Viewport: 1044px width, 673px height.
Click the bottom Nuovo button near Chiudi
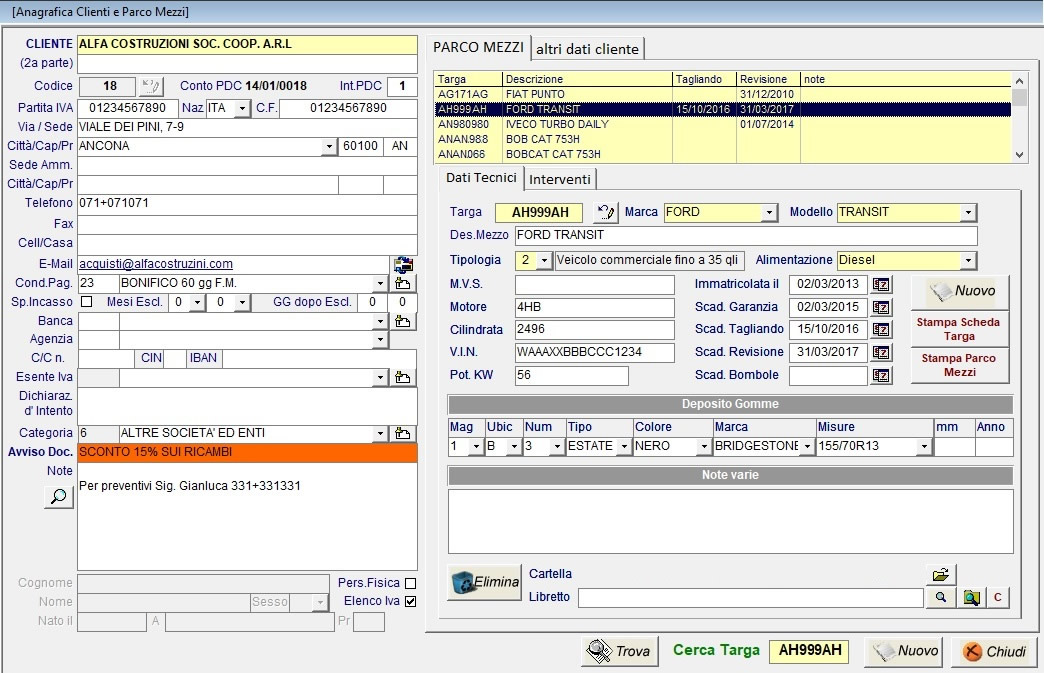click(906, 652)
